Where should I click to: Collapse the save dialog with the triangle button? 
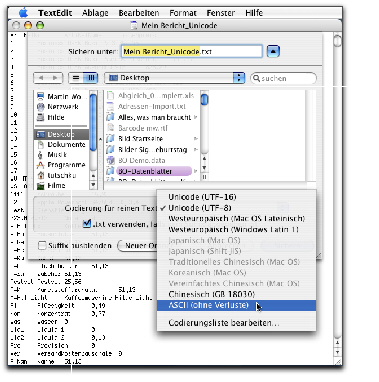click(x=273, y=51)
